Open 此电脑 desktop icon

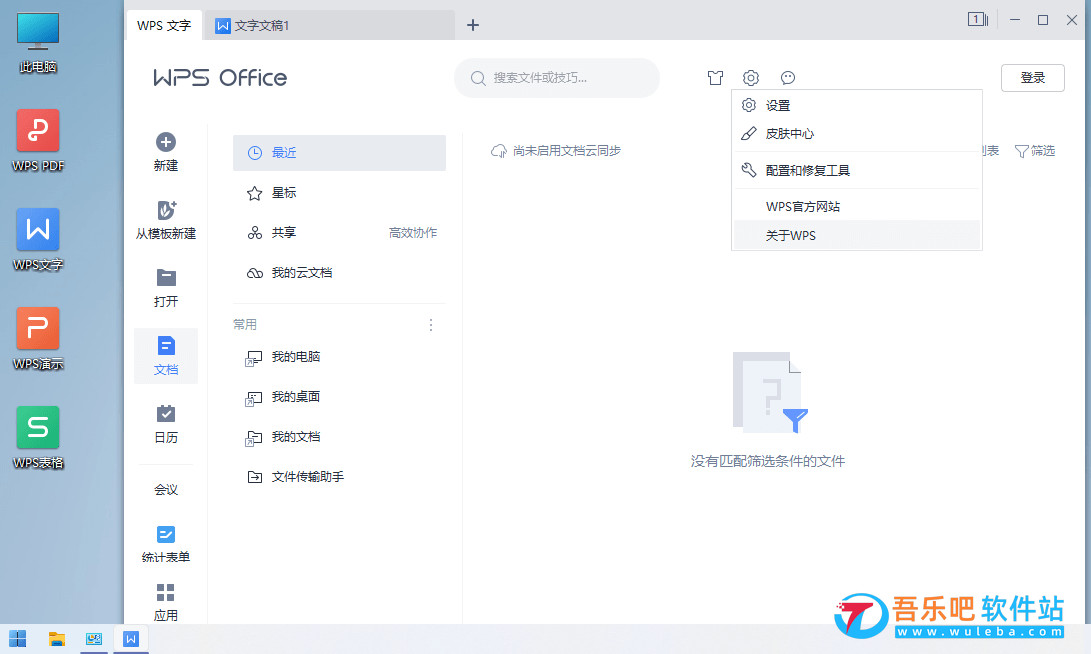coord(38,43)
